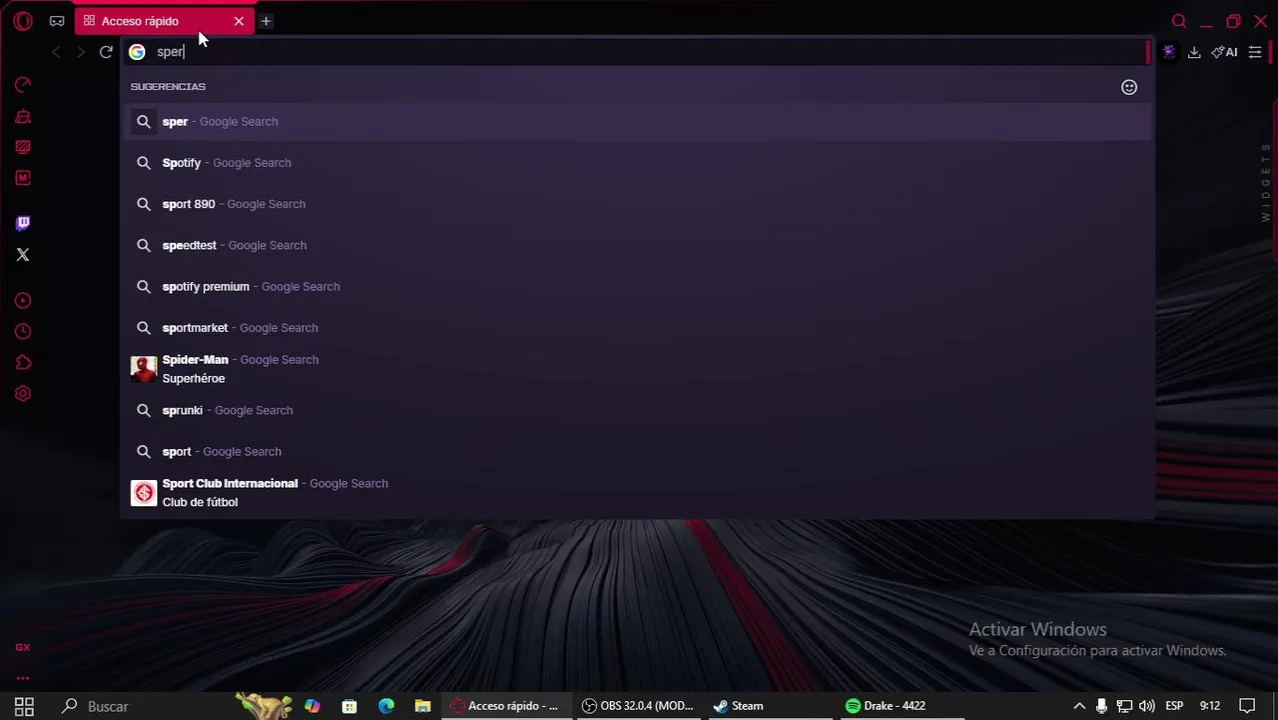This screenshot has height=720, width=1278.
Task: Select the Spider-Man Superhéroe suggestion
Action: coord(638,369)
